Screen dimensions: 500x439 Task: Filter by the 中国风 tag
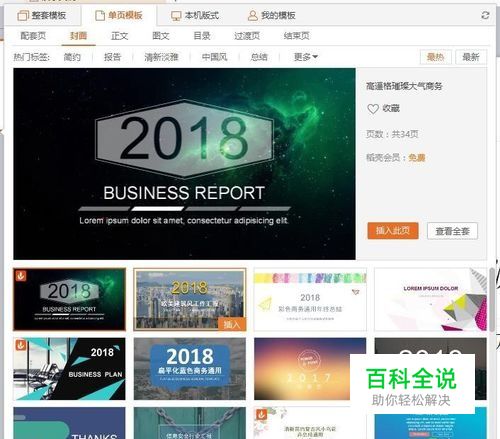coord(214,57)
